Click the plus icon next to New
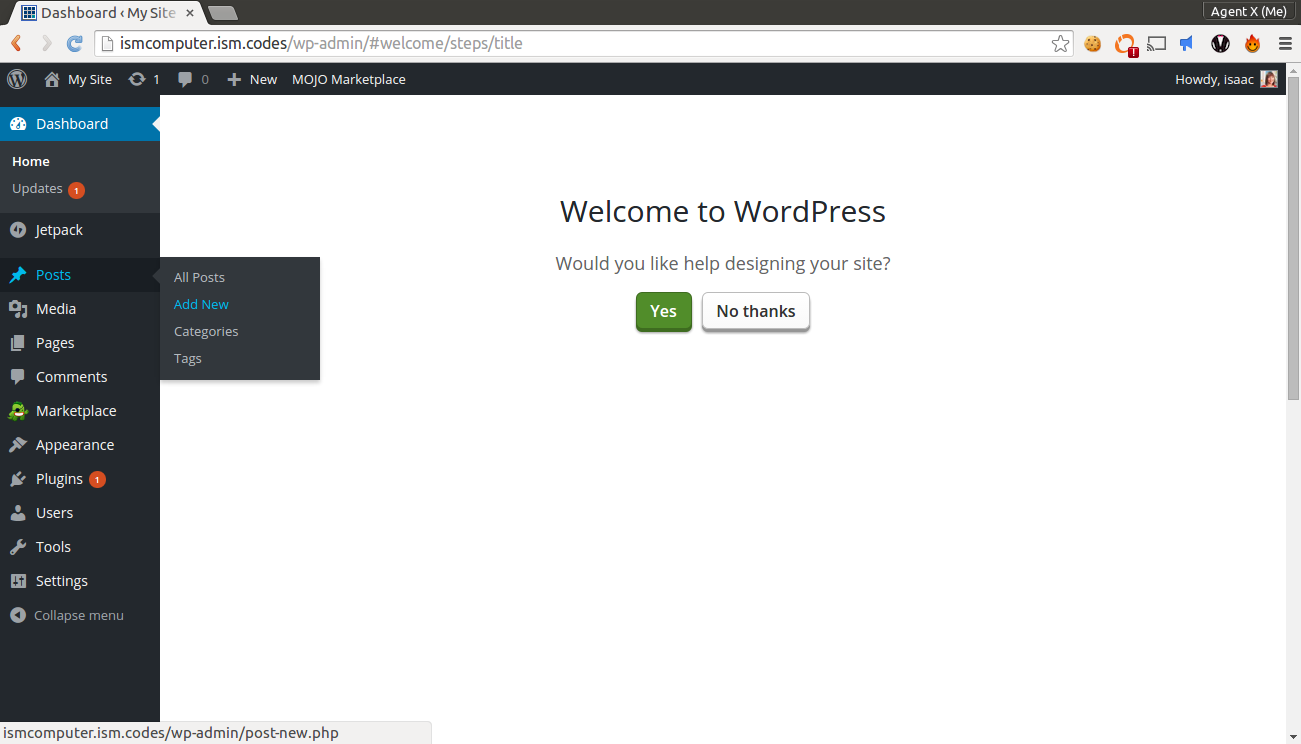 point(234,79)
